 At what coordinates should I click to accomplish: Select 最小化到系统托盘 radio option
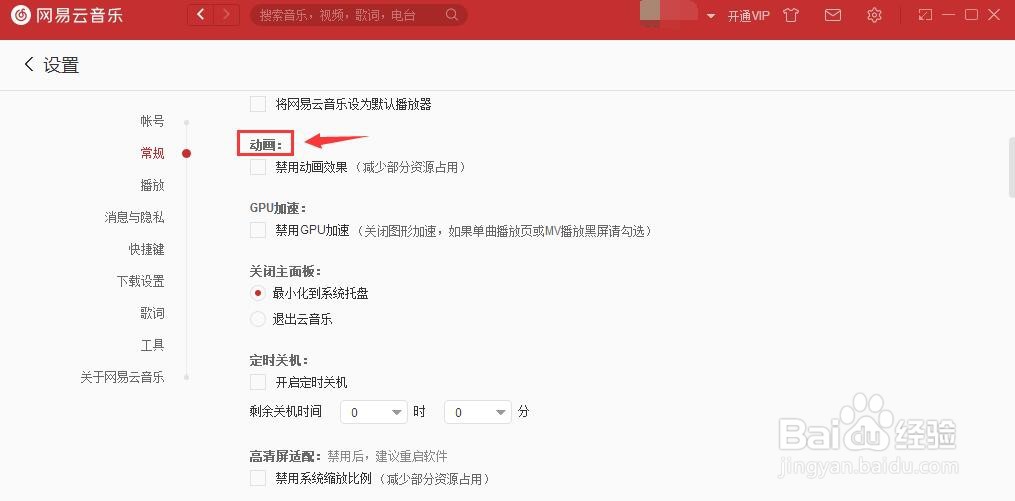pyautogui.click(x=258, y=293)
